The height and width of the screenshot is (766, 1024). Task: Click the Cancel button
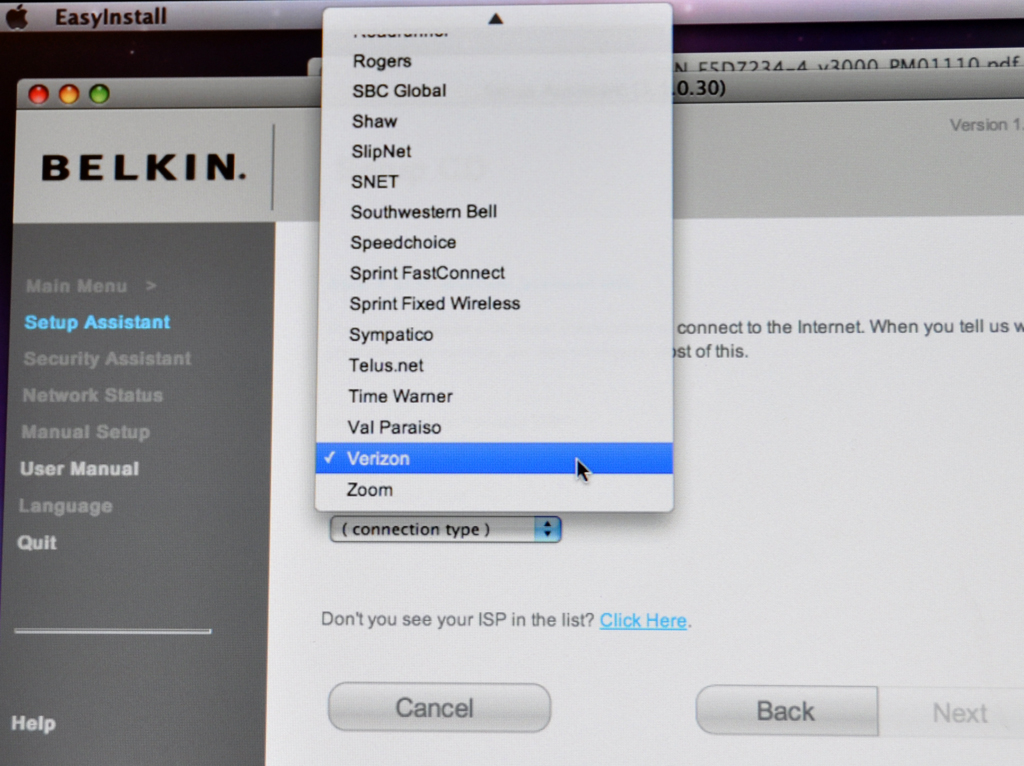[440, 708]
